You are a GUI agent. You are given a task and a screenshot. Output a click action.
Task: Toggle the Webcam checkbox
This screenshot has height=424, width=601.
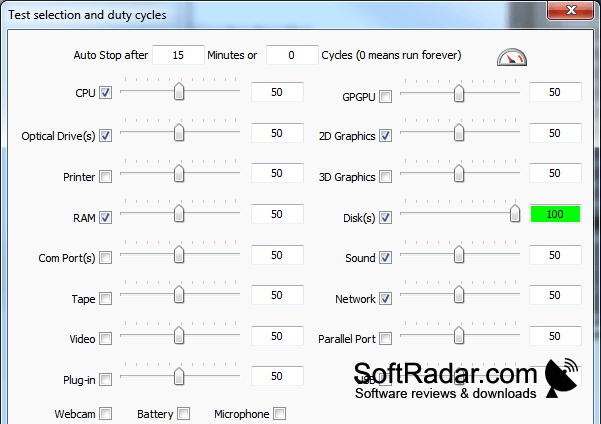click(105, 414)
